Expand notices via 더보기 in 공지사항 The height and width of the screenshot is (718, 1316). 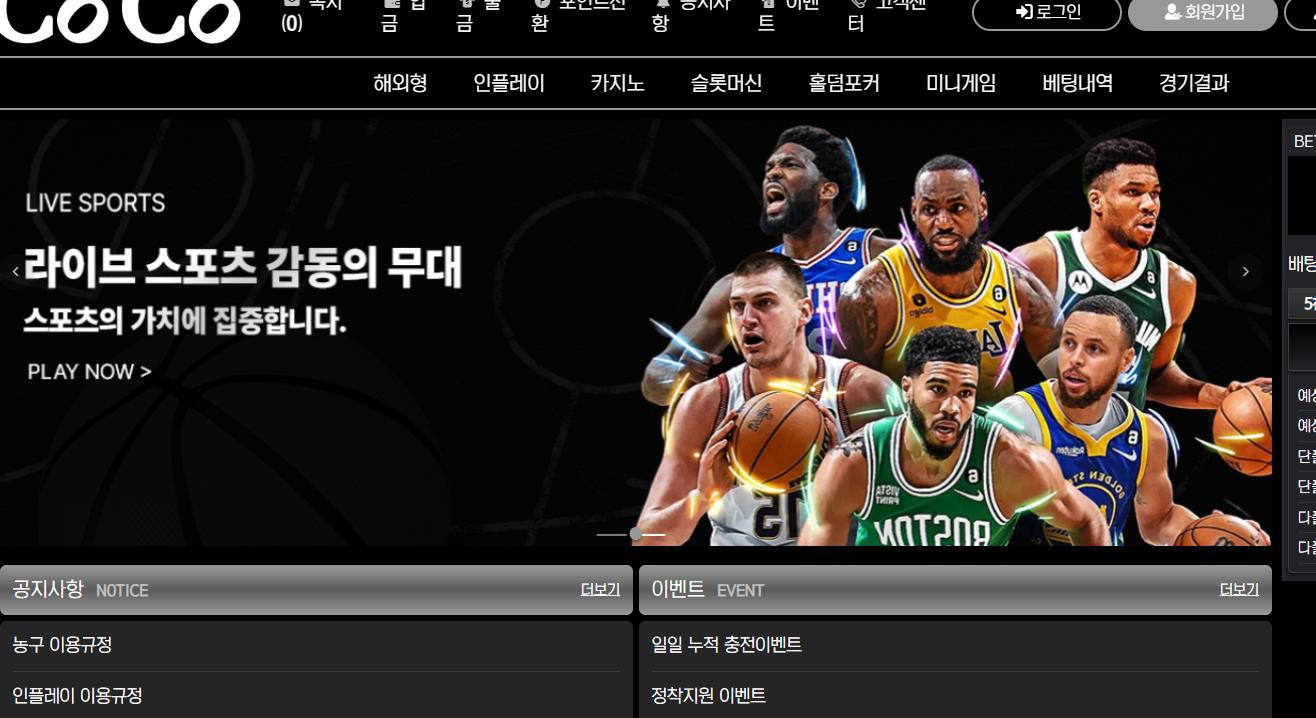(600, 590)
